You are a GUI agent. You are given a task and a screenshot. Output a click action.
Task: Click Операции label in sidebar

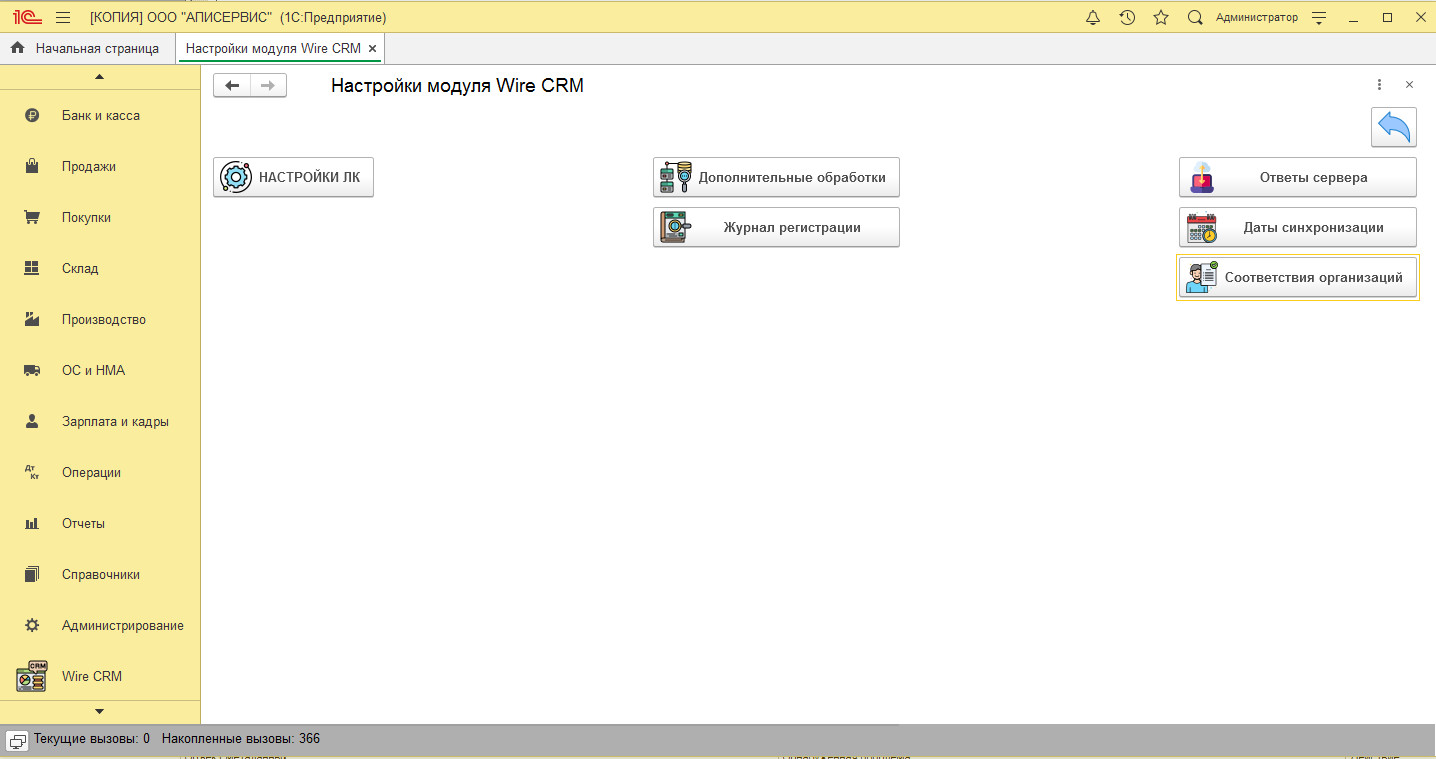(x=91, y=472)
